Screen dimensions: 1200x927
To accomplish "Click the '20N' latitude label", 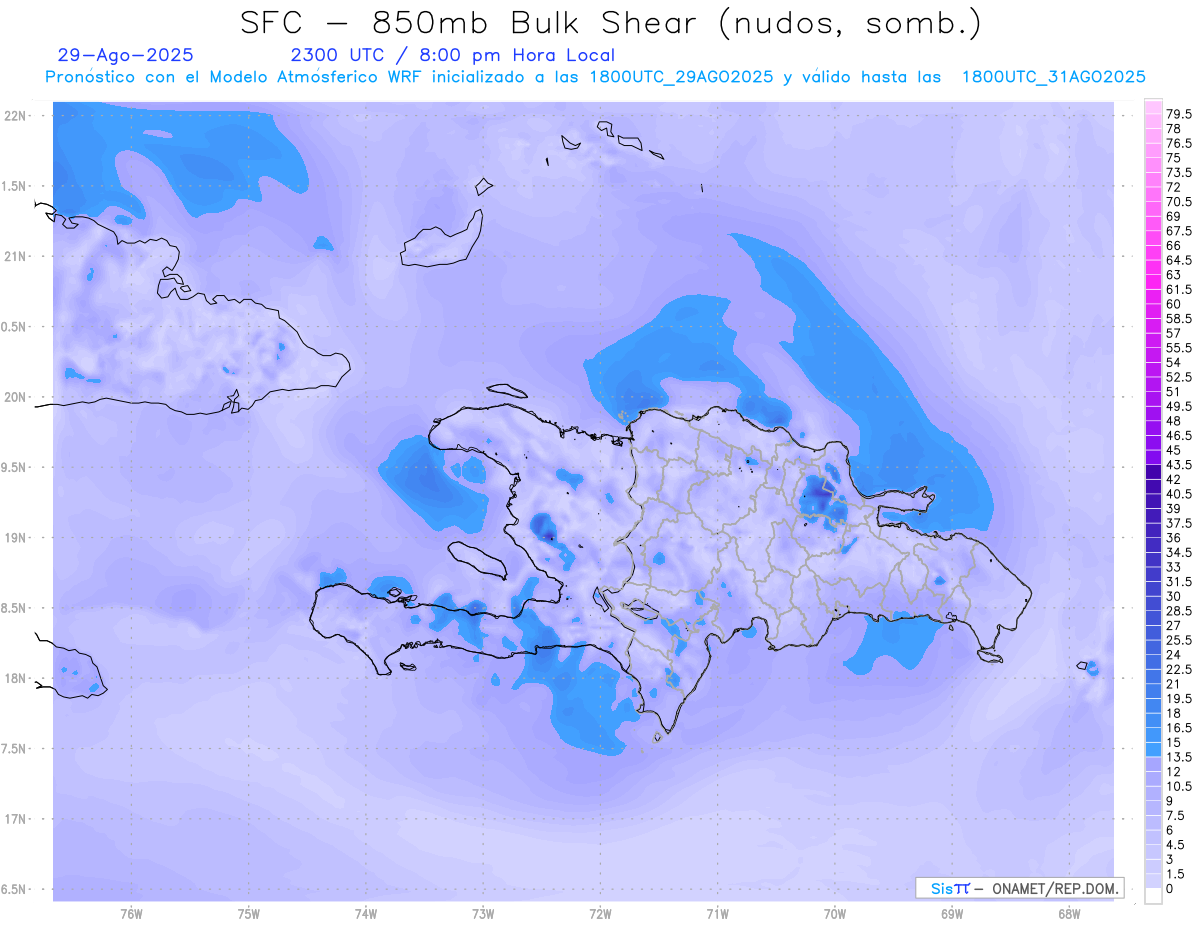I will 14,397.
